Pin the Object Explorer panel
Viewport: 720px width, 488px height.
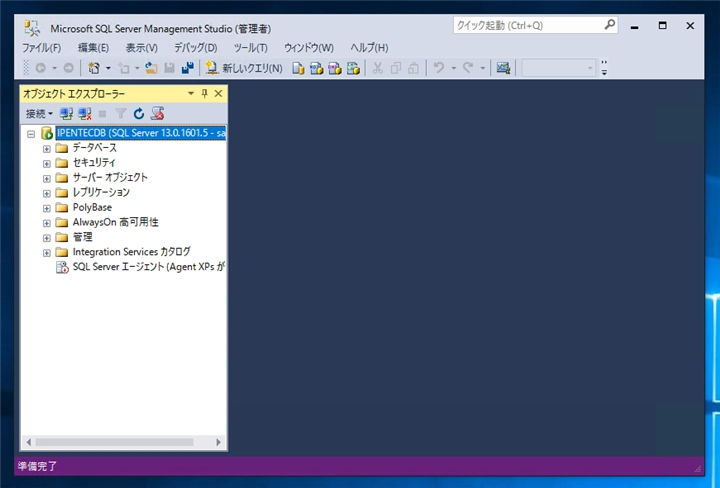(205, 94)
